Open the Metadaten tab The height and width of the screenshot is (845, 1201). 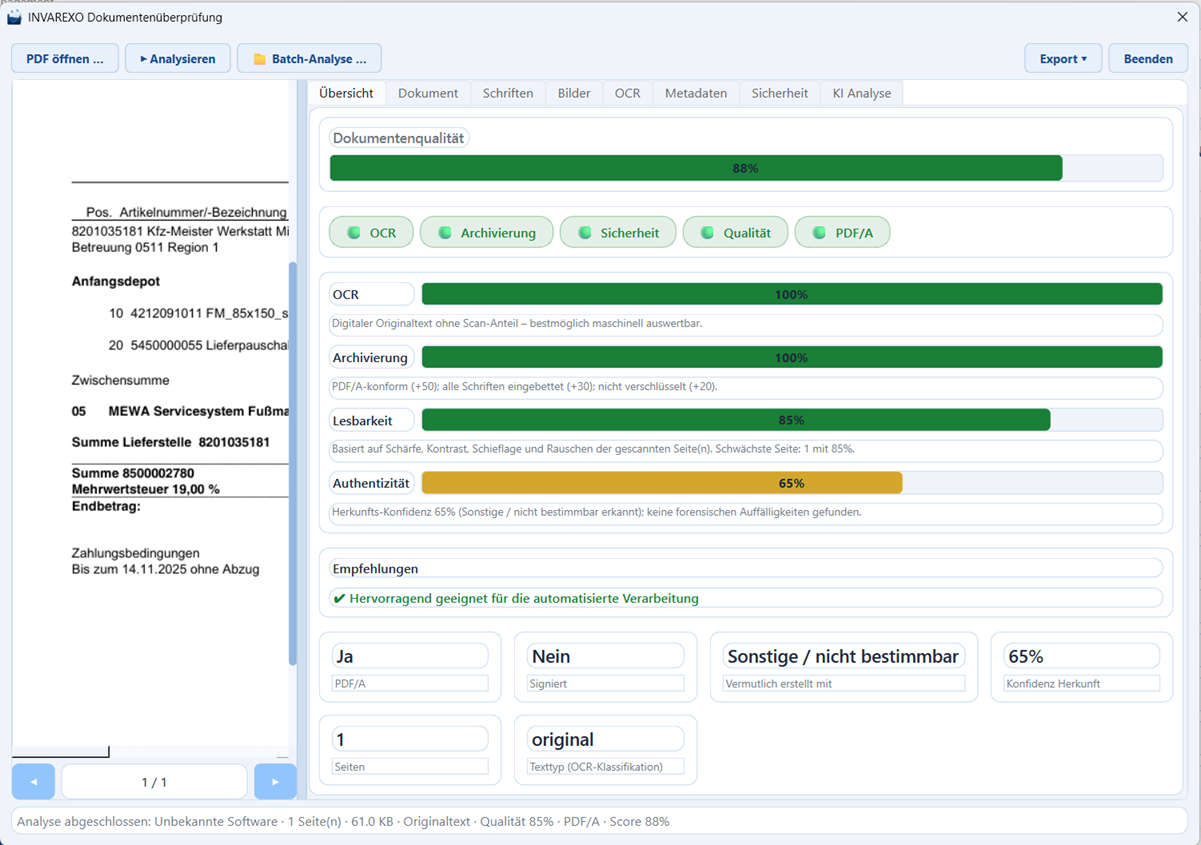tap(696, 93)
